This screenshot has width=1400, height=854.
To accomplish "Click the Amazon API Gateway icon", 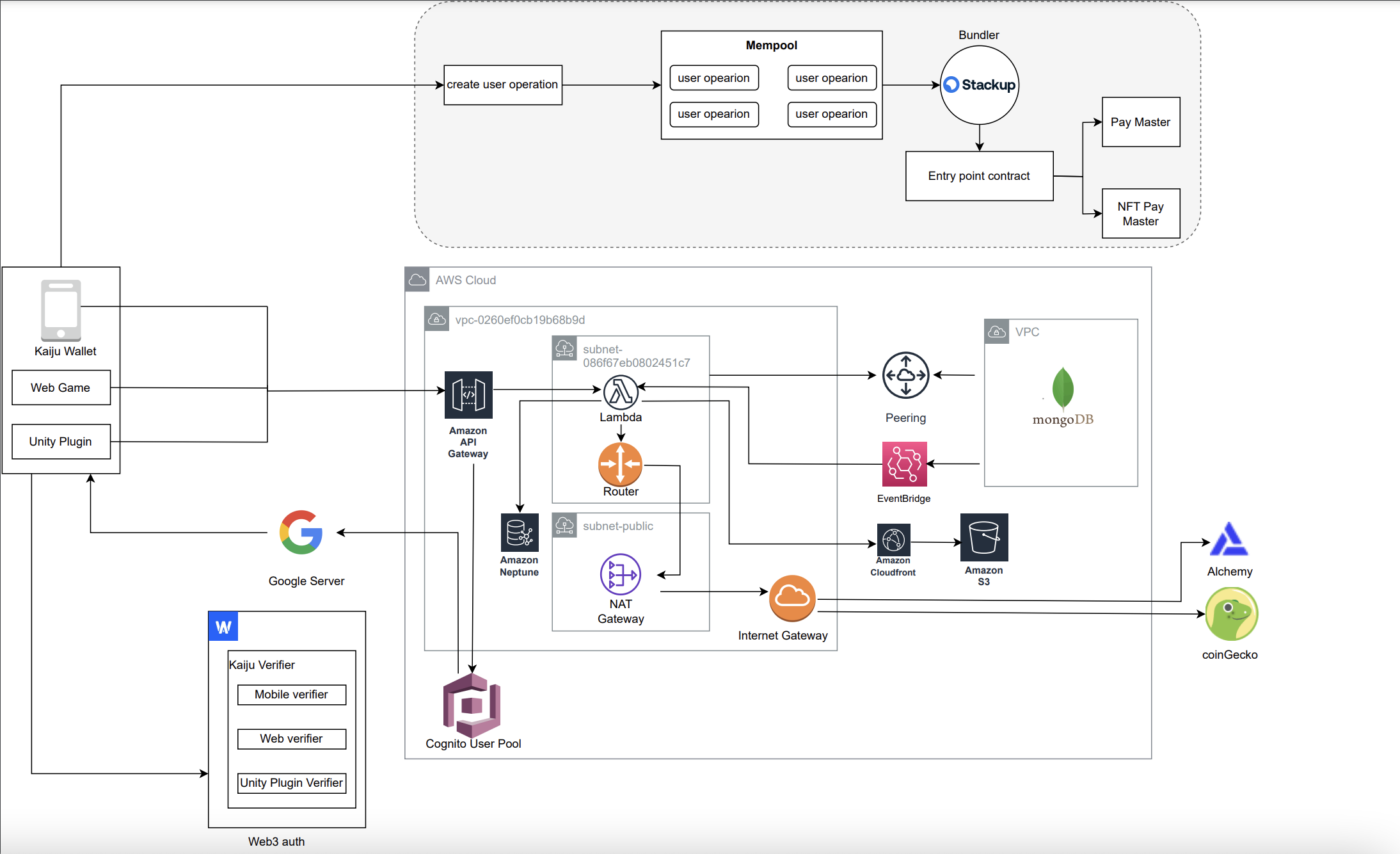I will (468, 394).
